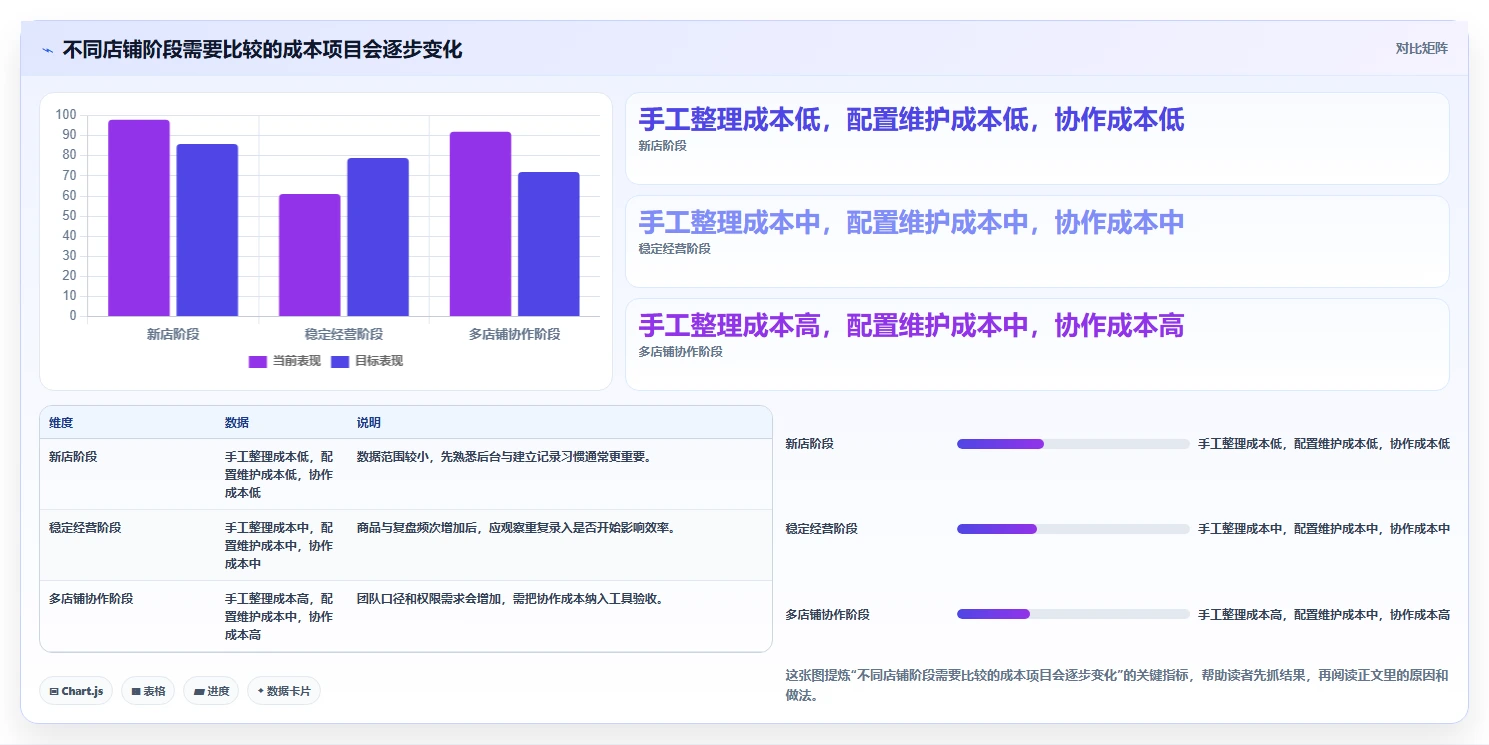This screenshot has width=1489, height=745.
Task: Click the 新店阶段 x-axis label in the chart
Action: (171, 334)
